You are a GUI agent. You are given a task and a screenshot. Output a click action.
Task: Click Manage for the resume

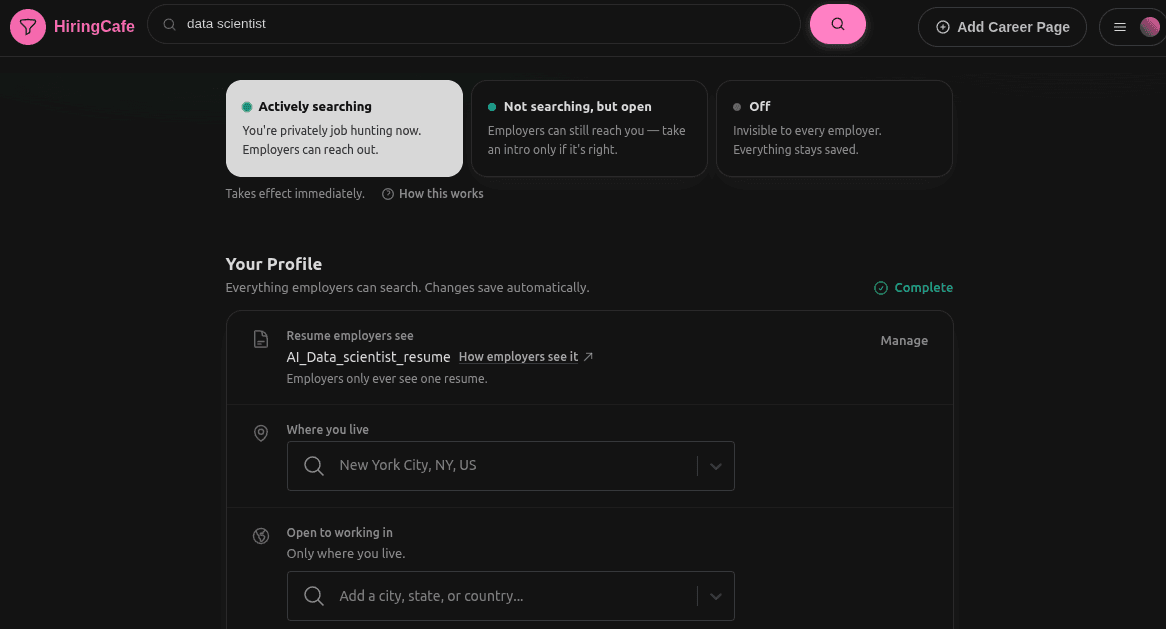pyautogui.click(x=904, y=341)
